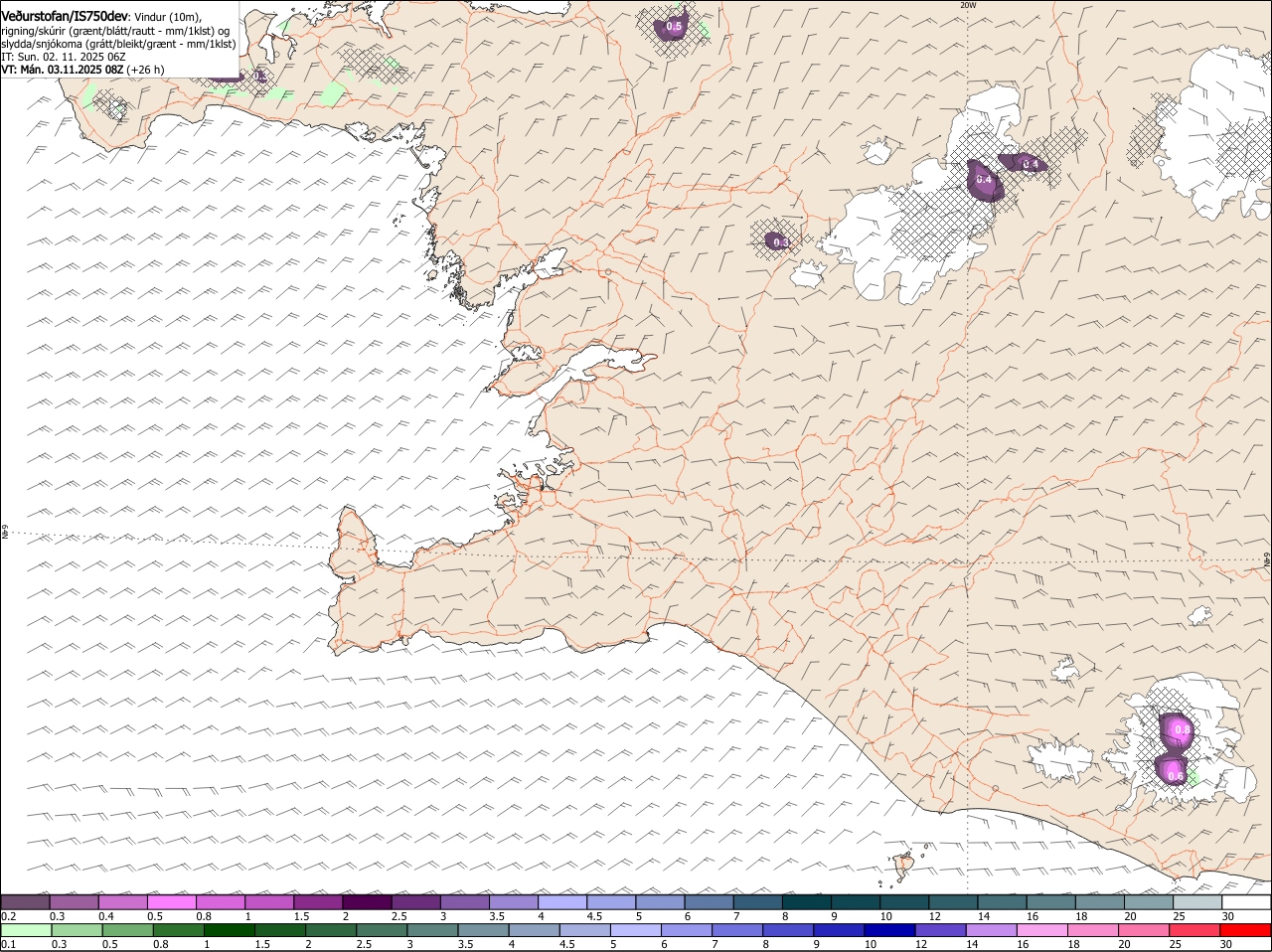The width and height of the screenshot is (1272, 952).
Task: Pick bottom-row legend swatch starting at 25
Action: (x=1194, y=930)
